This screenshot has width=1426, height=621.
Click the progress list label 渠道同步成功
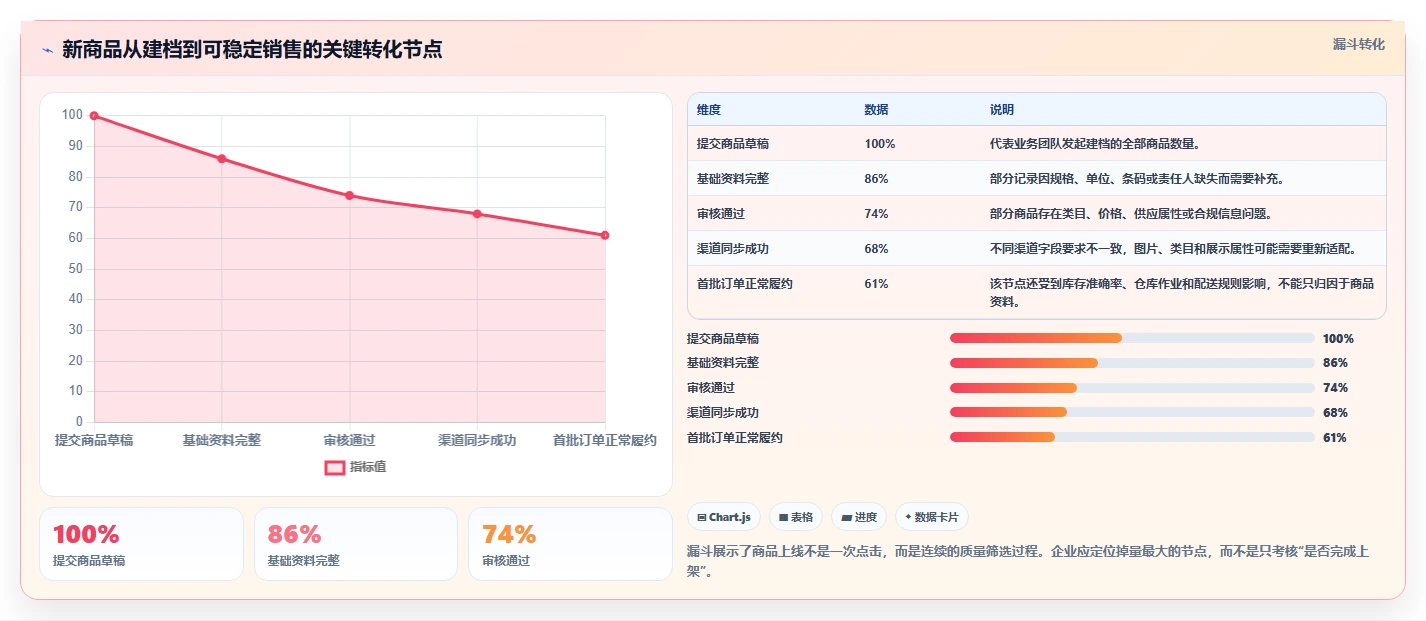coord(723,413)
